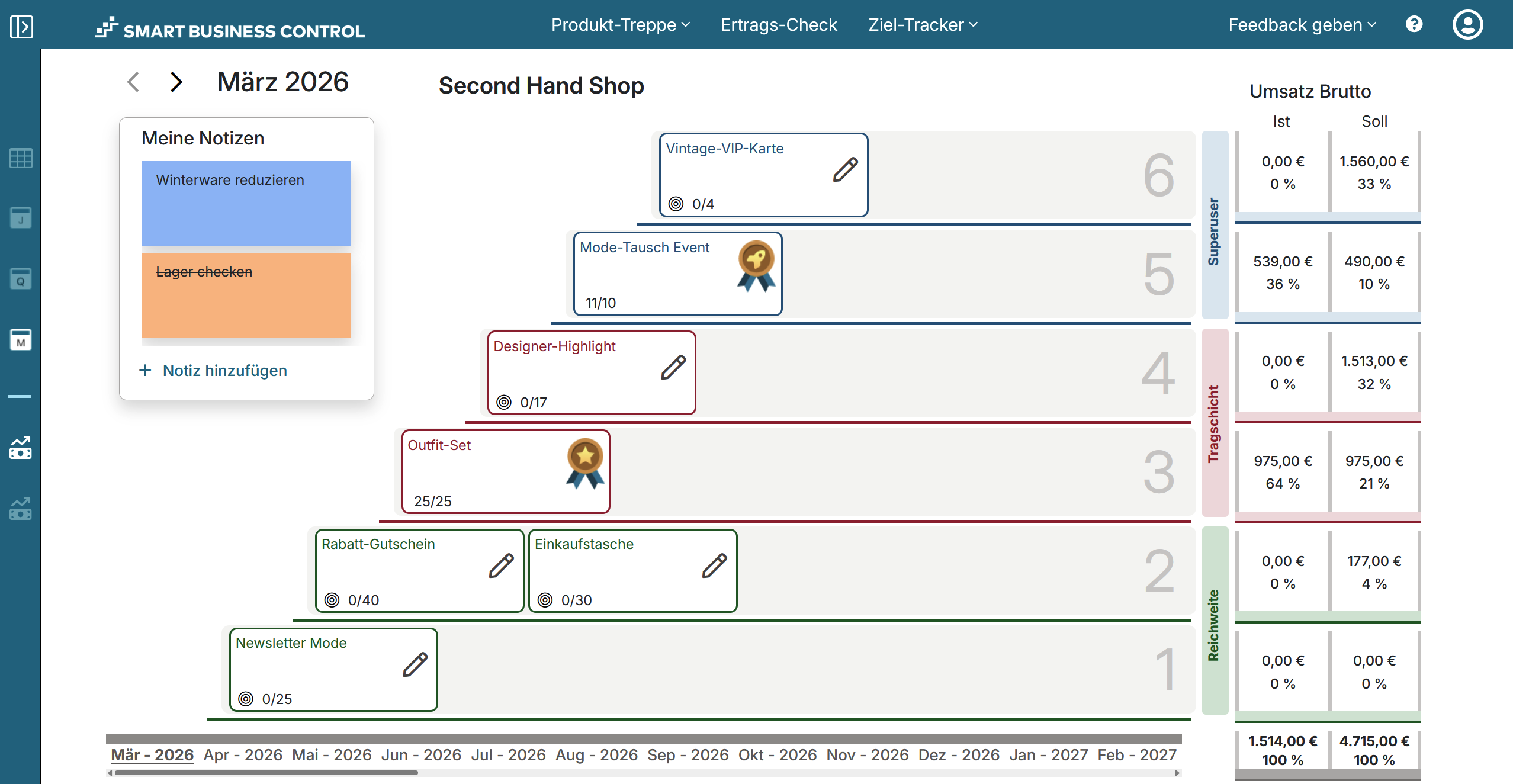The height and width of the screenshot is (784, 1513).
Task: Go to next month arrow
Action: (x=176, y=82)
